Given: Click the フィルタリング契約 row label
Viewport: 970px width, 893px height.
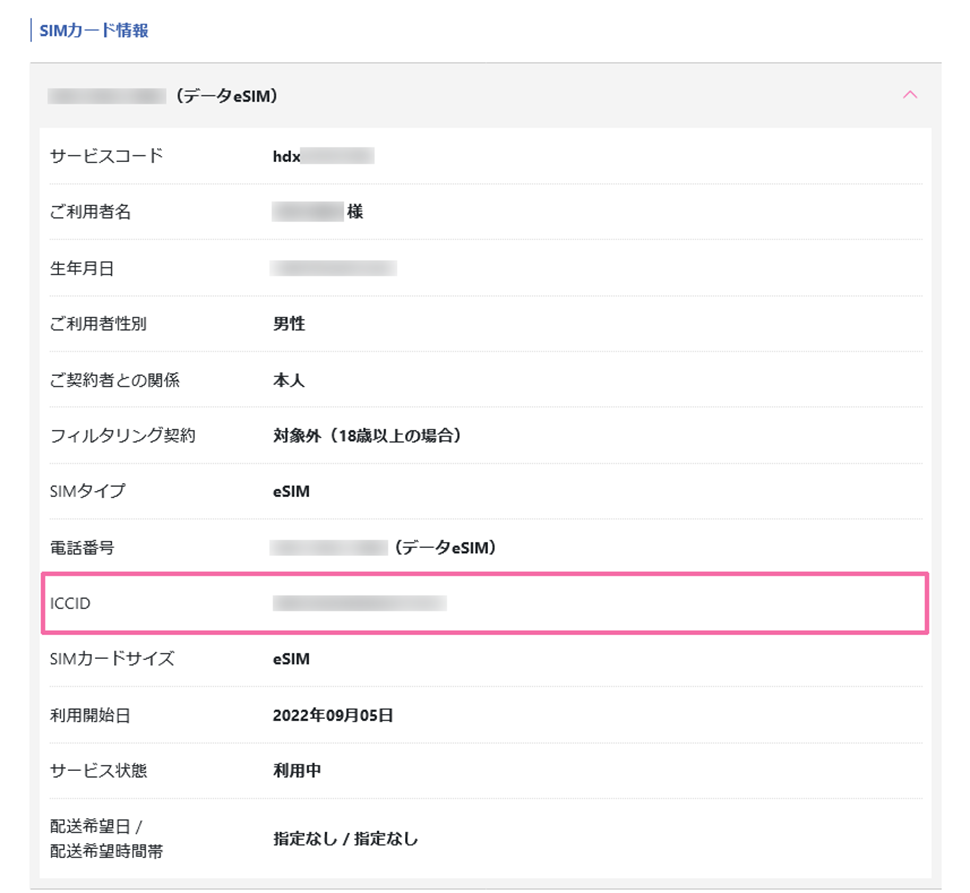Looking at the screenshot, I should point(122,436).
